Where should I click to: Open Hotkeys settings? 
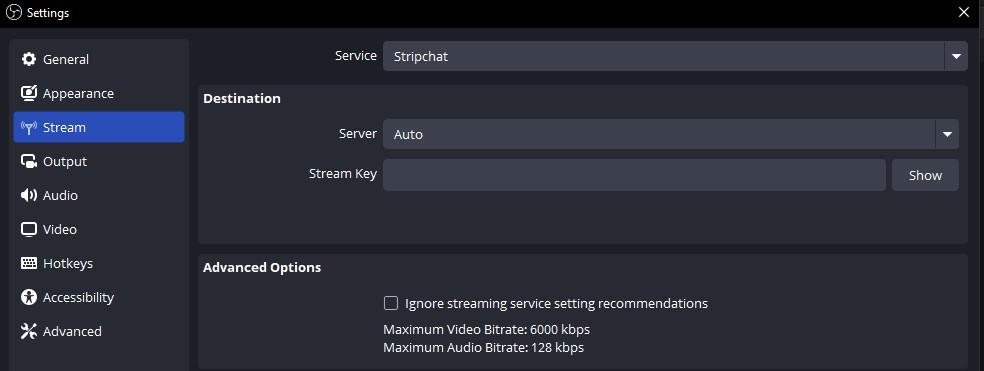click(99, 263)
